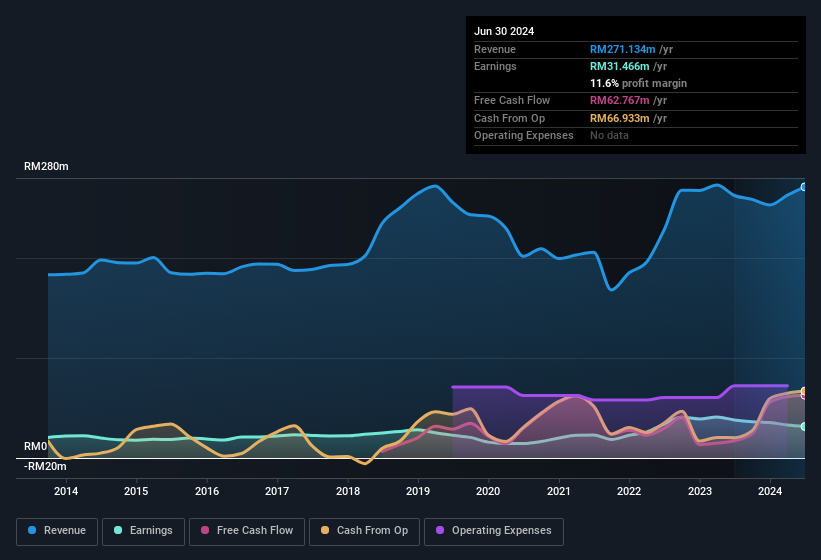
Task: Click the 2016 x-axis label
Action: click(207, 491)
